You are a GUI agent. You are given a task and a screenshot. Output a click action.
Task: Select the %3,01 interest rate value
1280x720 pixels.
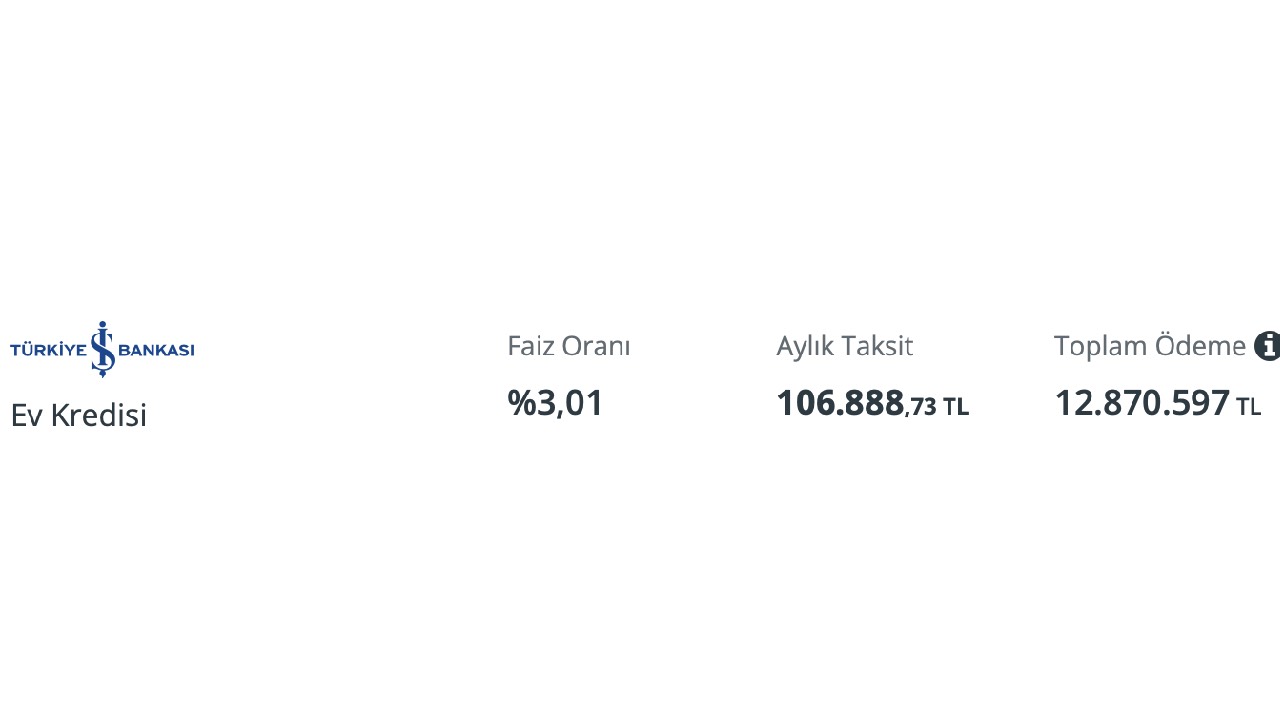click(x=556, y=403)
